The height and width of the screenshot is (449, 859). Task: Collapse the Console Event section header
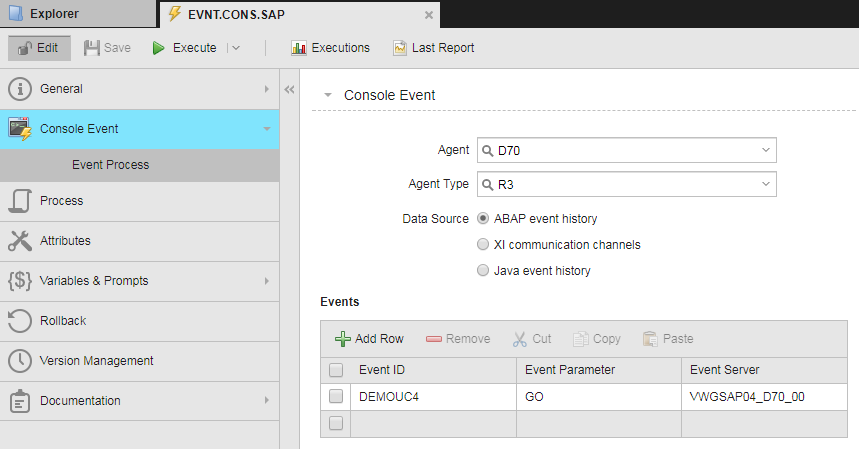tap(327, 95)
